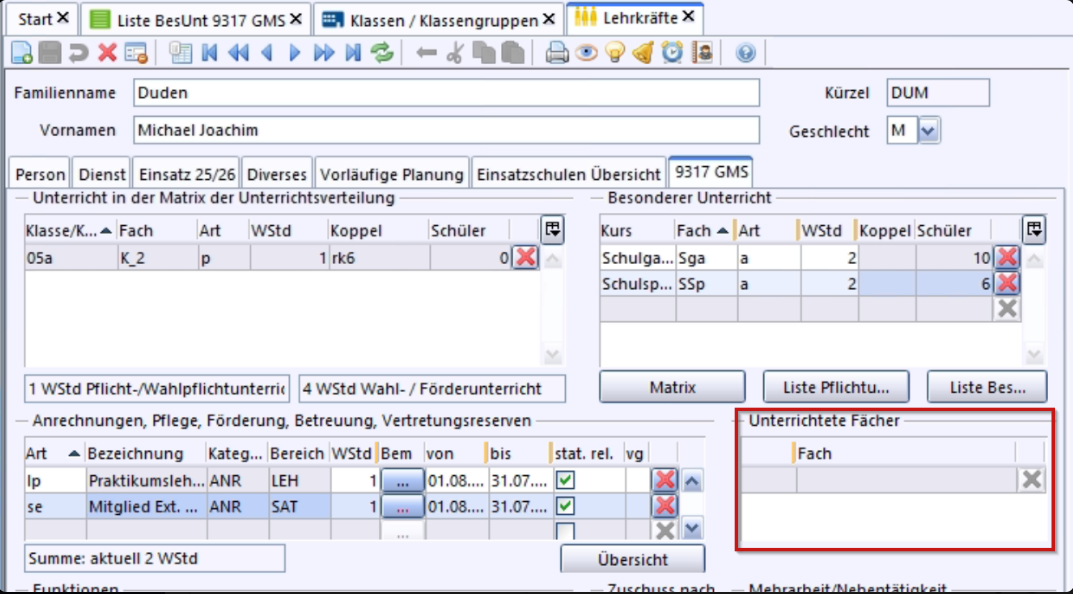
Task: Click the Matrix button
Action: tap(672, 386)
